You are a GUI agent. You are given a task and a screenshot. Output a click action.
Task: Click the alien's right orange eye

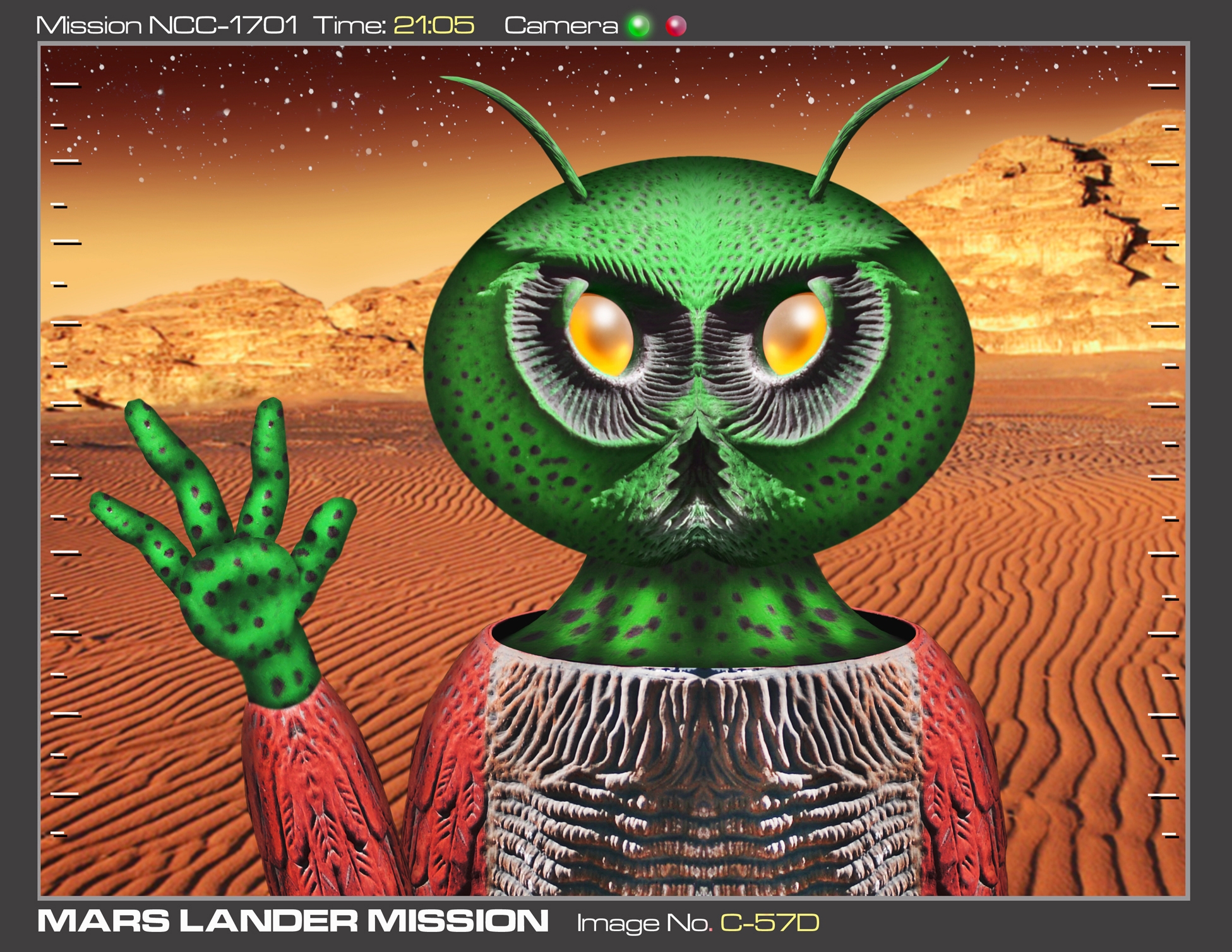point(794,334)
